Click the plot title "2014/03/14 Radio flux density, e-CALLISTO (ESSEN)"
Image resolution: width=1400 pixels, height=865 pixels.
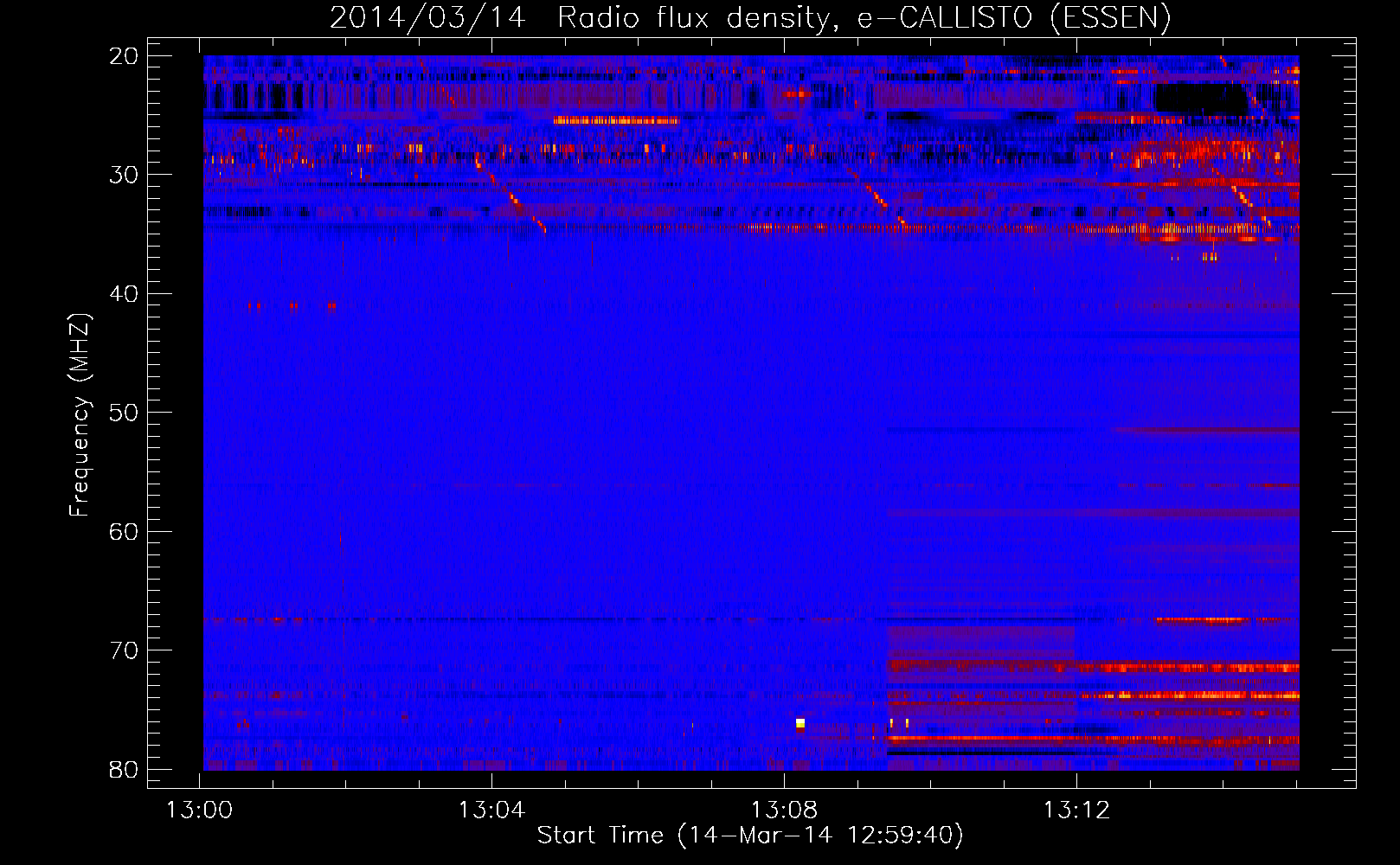click(x=750, y=17)
